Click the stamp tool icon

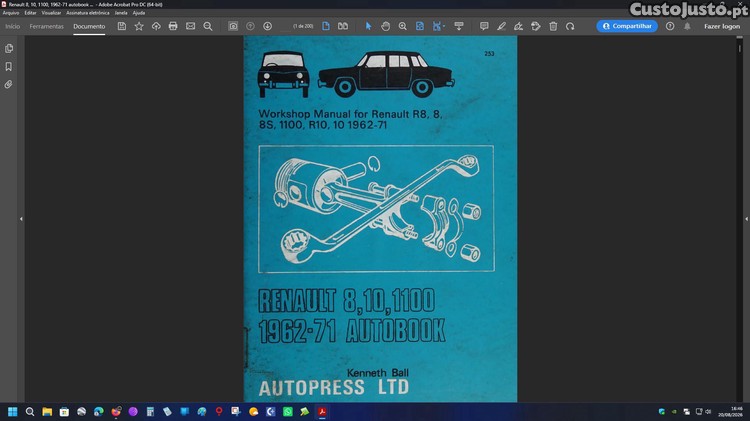(x=536, y=26)
